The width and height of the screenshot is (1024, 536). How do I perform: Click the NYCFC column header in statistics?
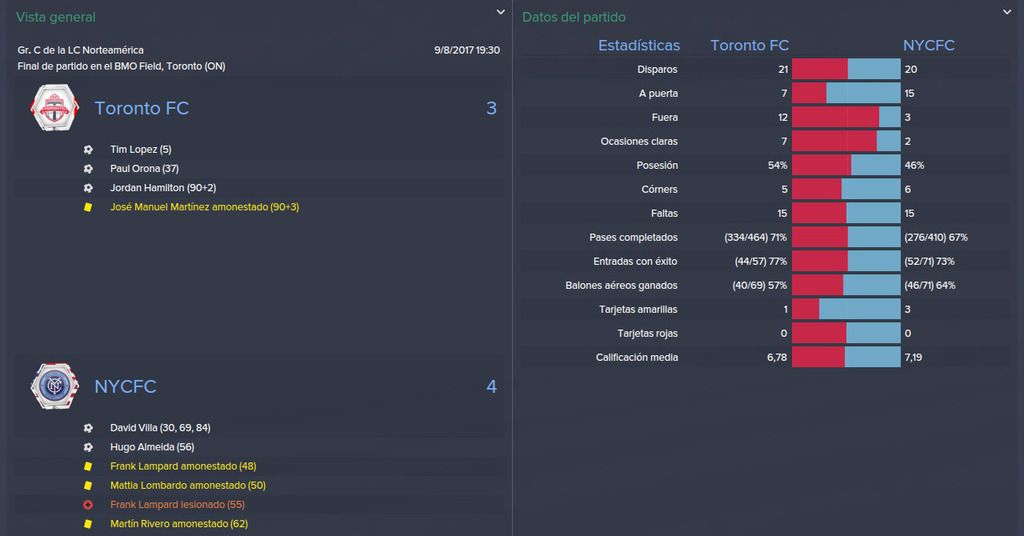pyautogui.click(x=928, y=45)
